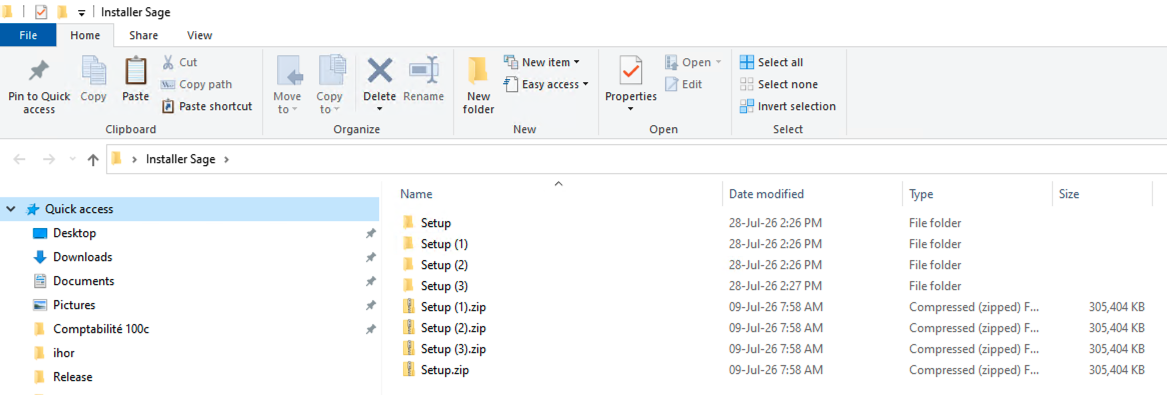Switch to the Share ribbon tab
Image resolution: width=1167 pixels, height=395 pixels.
point(143,35)
